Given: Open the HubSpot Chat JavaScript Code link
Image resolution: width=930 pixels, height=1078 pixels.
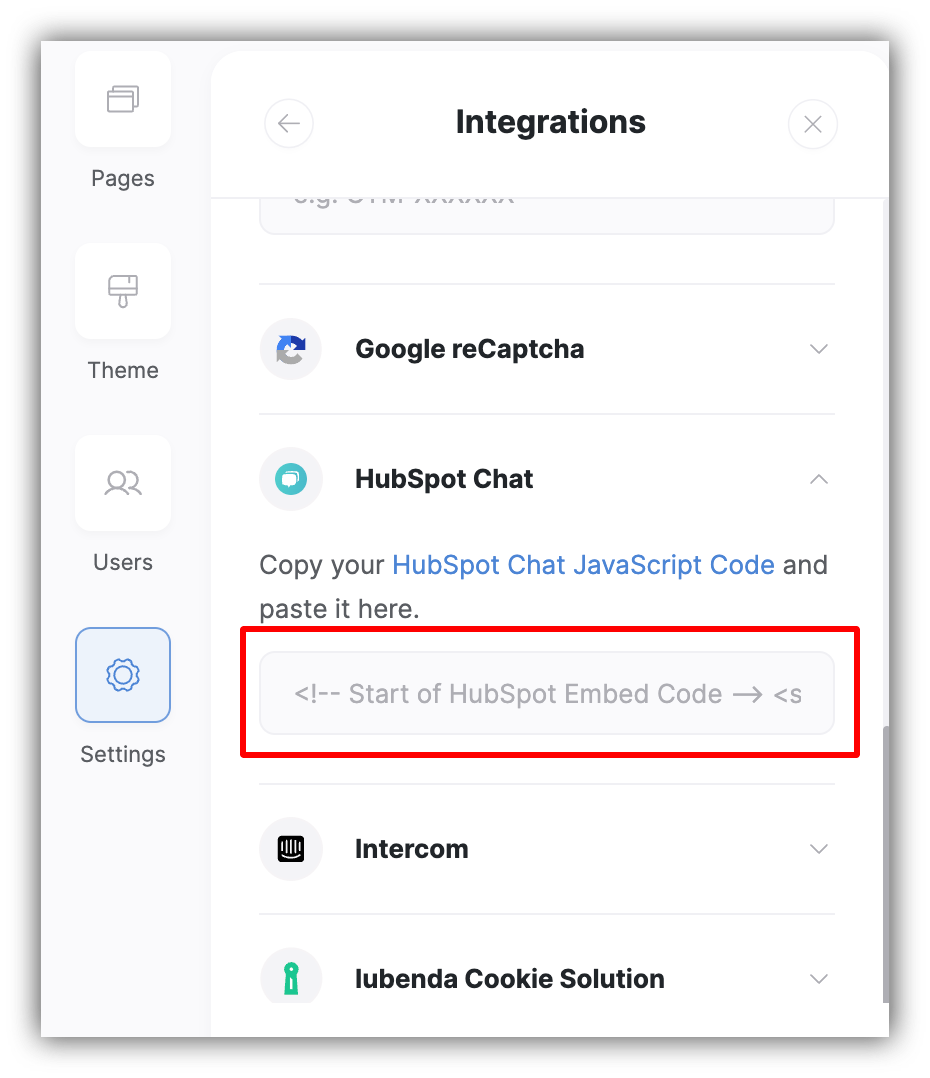Looking at the screenshot, I should [583, 565].
